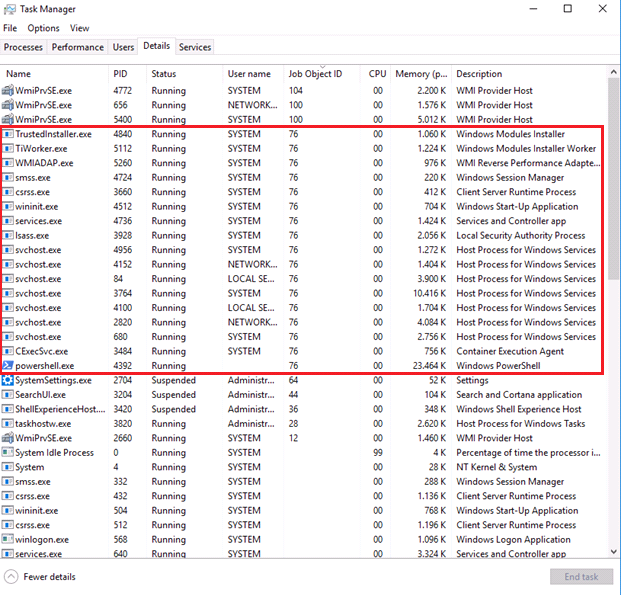Collapse view with Fewer details chevron
623x595 pixels.
[11, 577]
